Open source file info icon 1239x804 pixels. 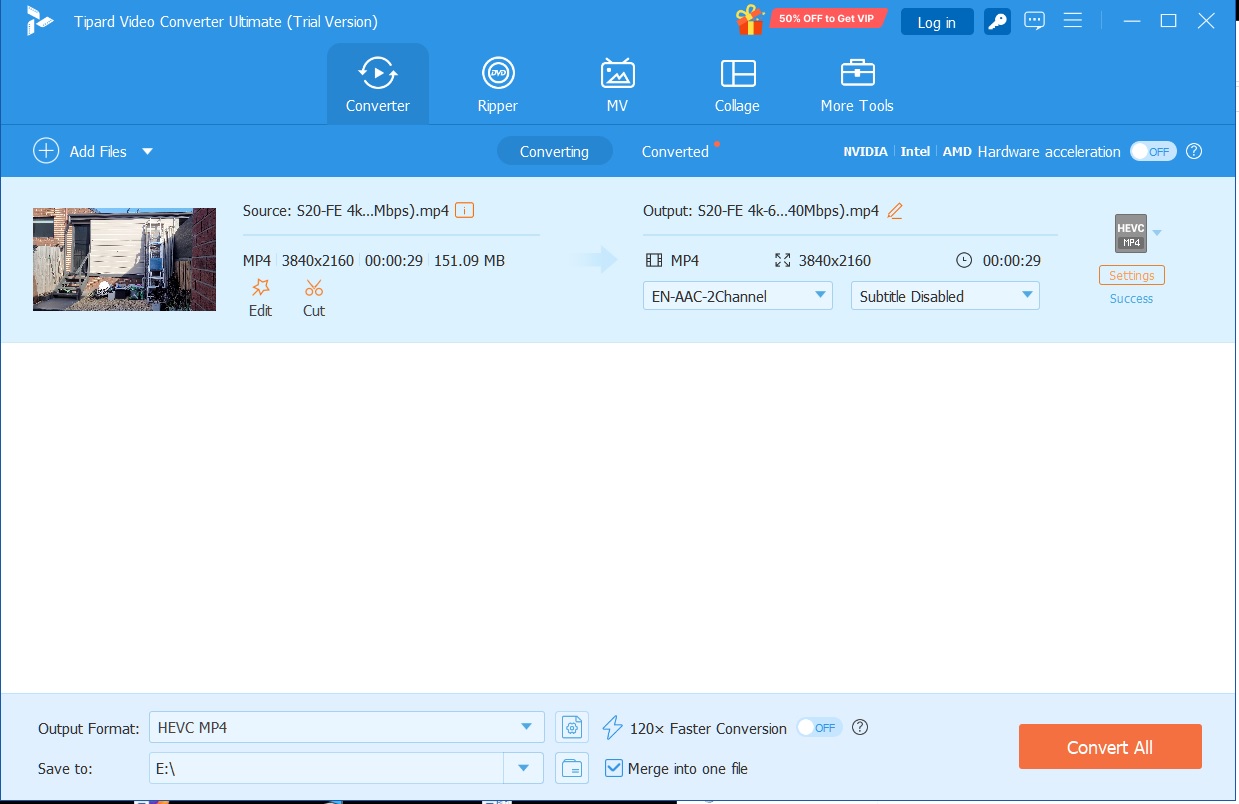point(464,210)
